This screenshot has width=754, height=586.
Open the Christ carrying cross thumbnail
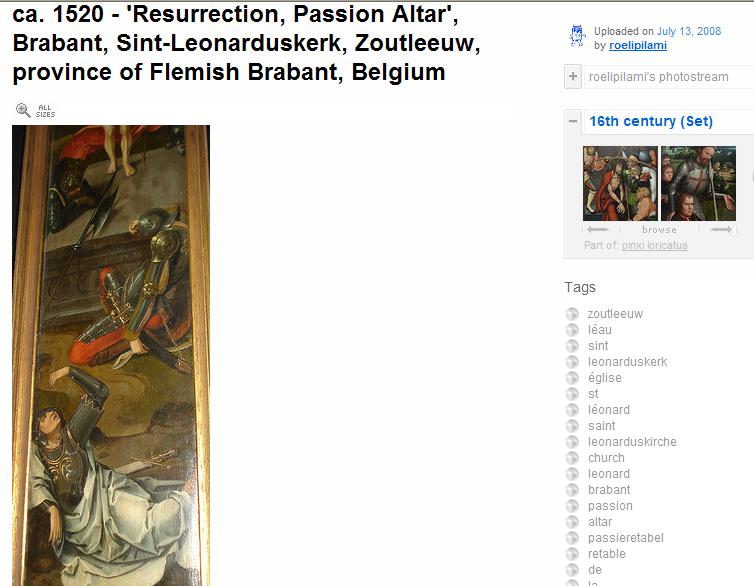tap(620, 184)
